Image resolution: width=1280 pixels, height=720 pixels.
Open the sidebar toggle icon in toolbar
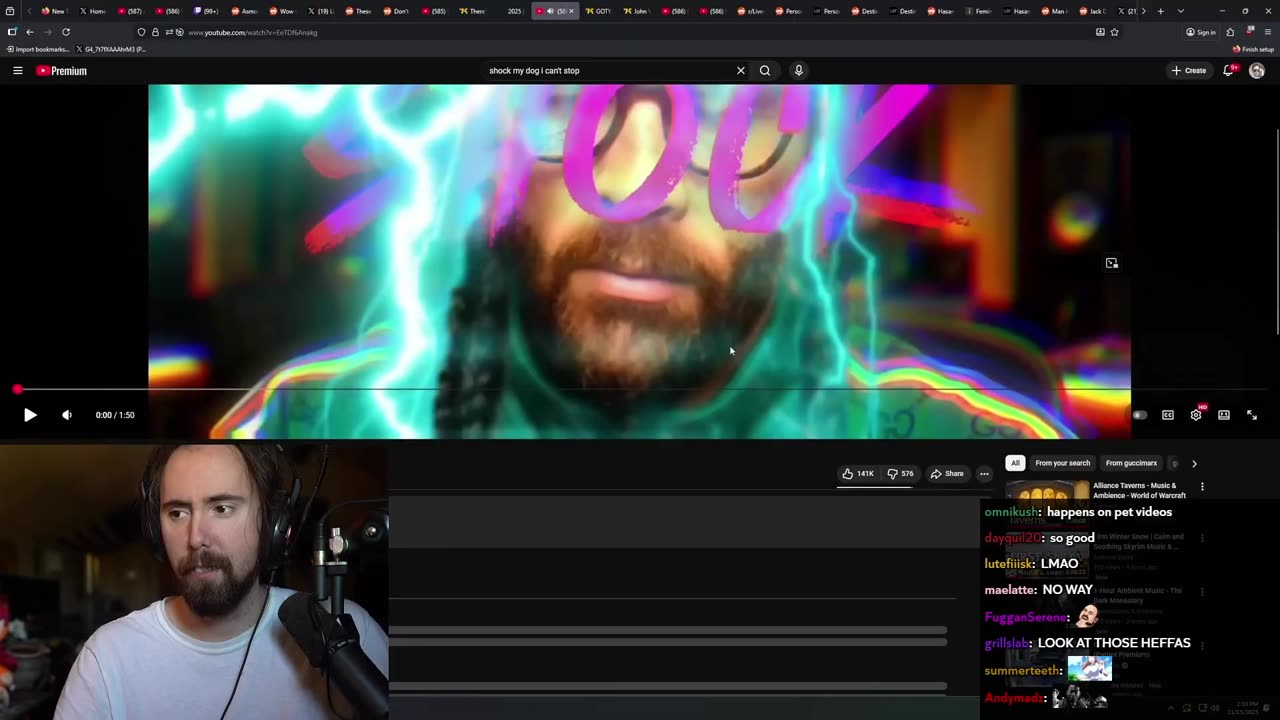pyautogui.click(x=11, y=32)
